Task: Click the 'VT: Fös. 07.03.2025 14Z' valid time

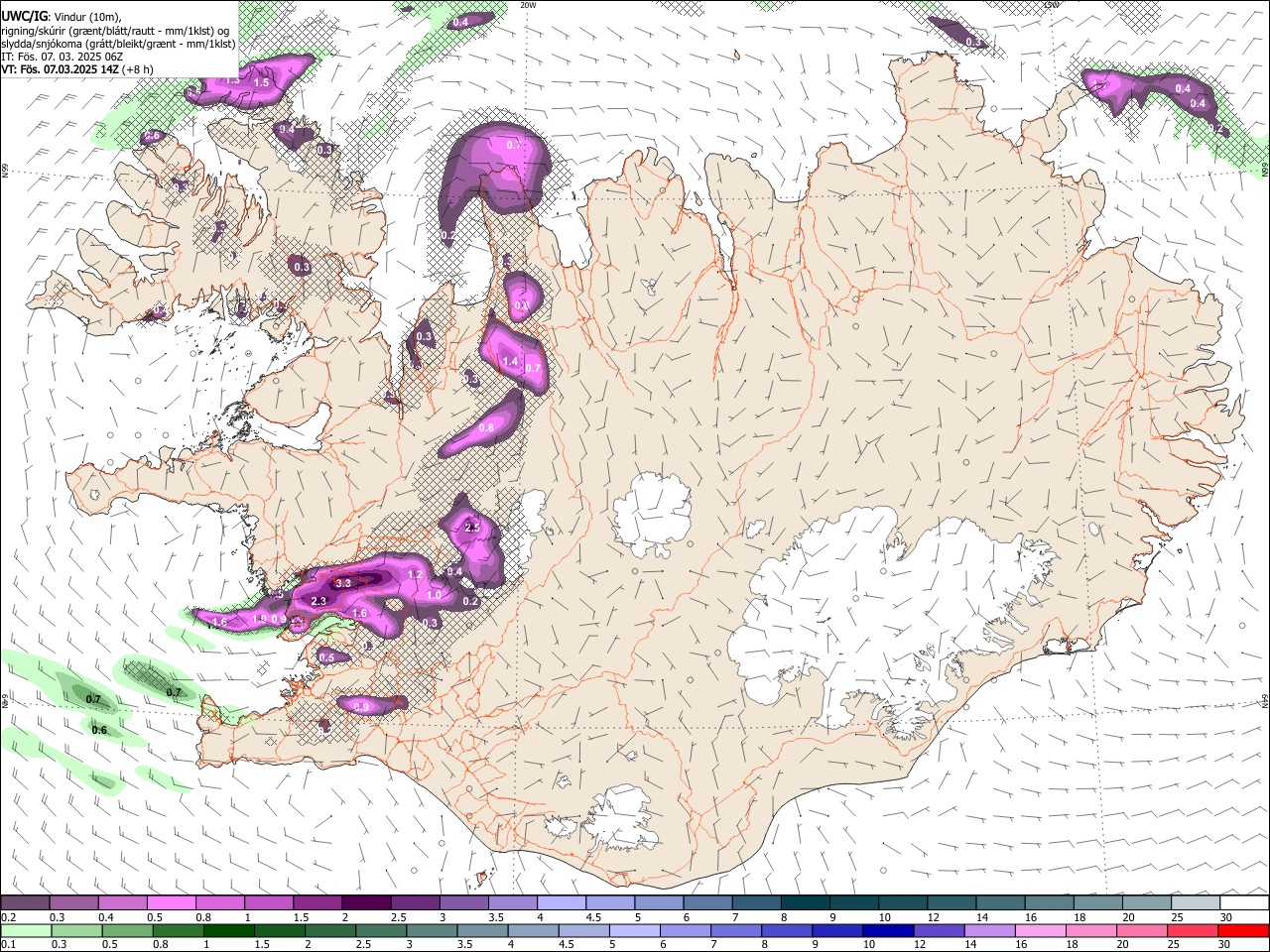Action: [x=60, y=69]
